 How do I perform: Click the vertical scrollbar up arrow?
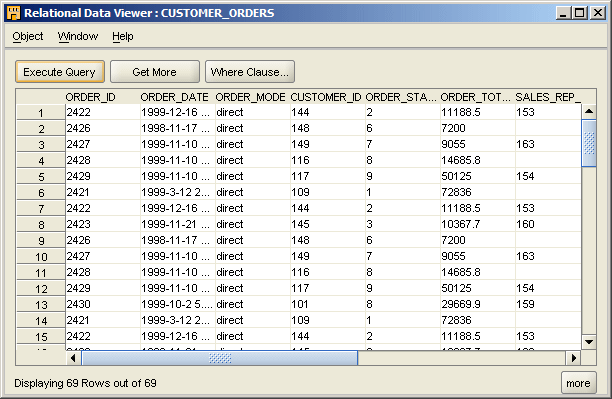pos(589,112)
